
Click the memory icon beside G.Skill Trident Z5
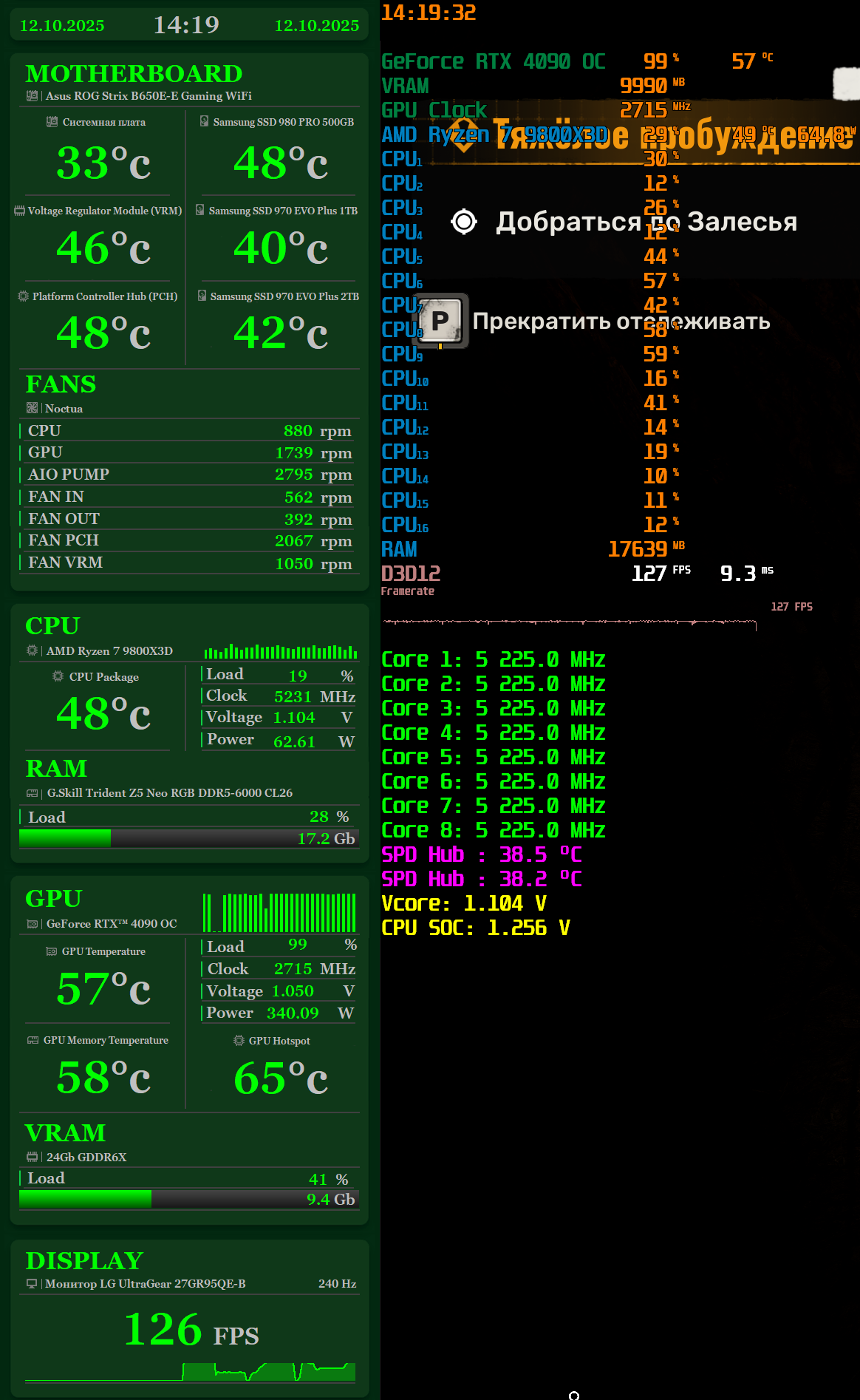(32, 793)
